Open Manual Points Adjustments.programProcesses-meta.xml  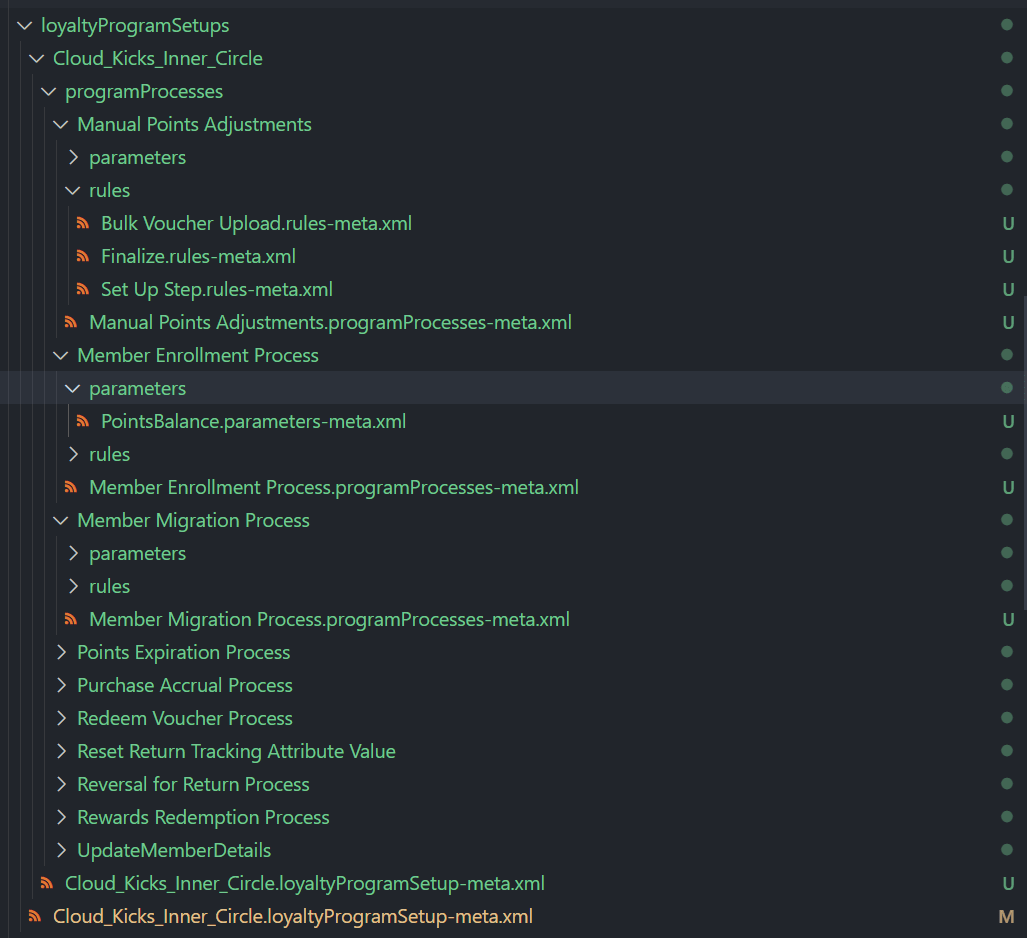pyautogui.click(x=331, y=321)
